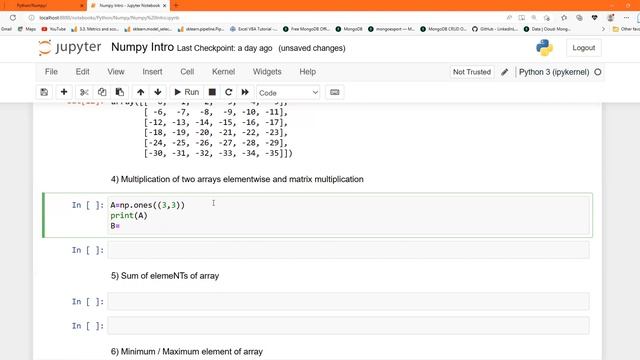640x360 pixels.
Task: Open the Widgets menu
Action: click(x=267, y=72)
